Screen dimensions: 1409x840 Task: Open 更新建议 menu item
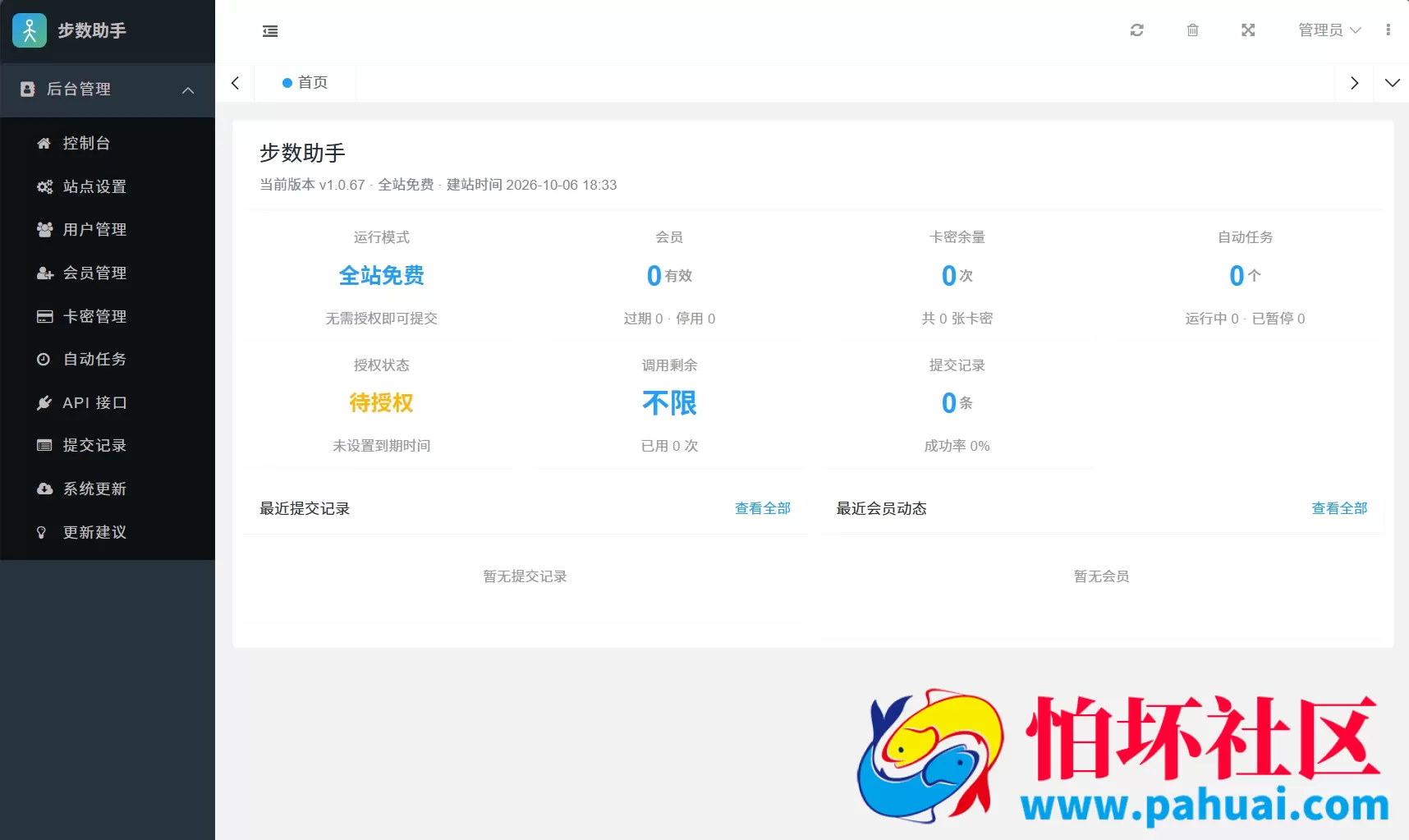108,532
